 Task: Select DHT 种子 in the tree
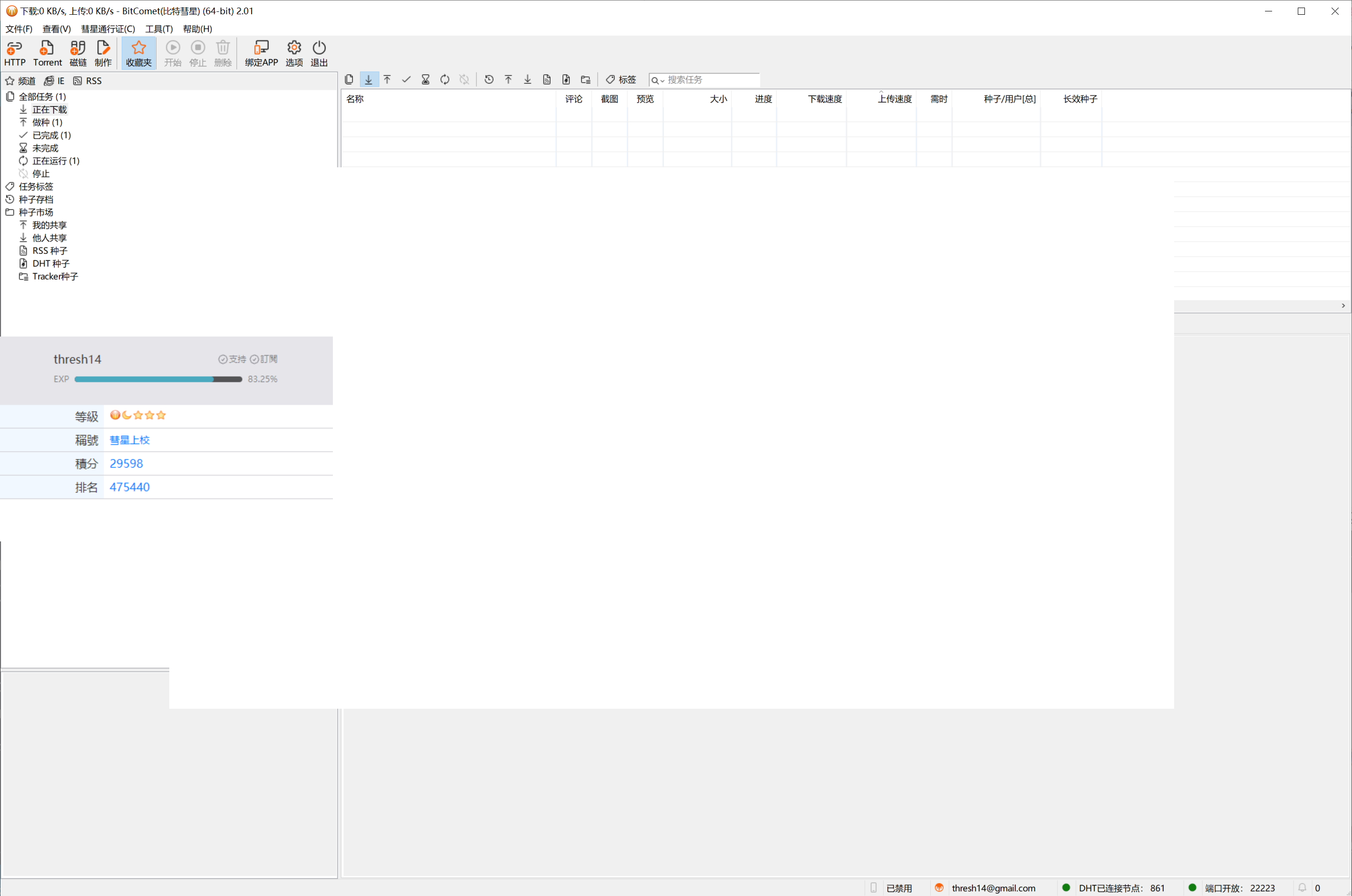tap(51, 263)
